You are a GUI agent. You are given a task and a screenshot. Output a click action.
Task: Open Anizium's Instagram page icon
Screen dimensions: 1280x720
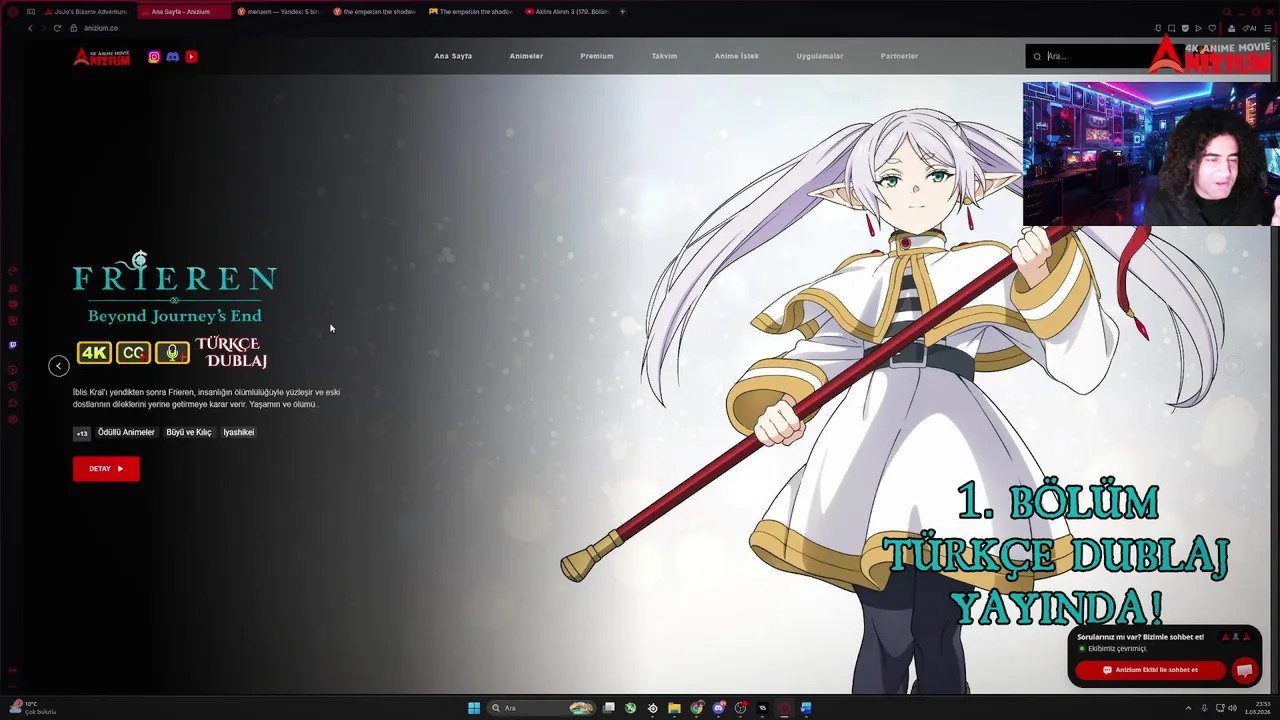pyautogui.click(x=154, y=57)
